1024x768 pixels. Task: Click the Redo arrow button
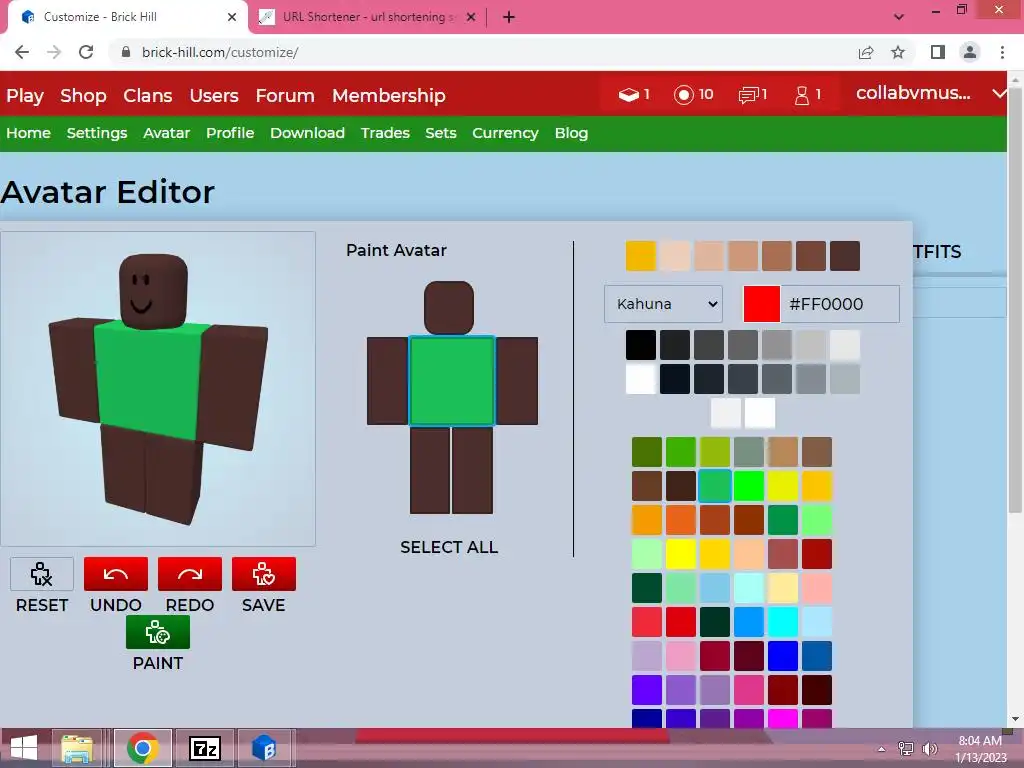coord(189,574)
